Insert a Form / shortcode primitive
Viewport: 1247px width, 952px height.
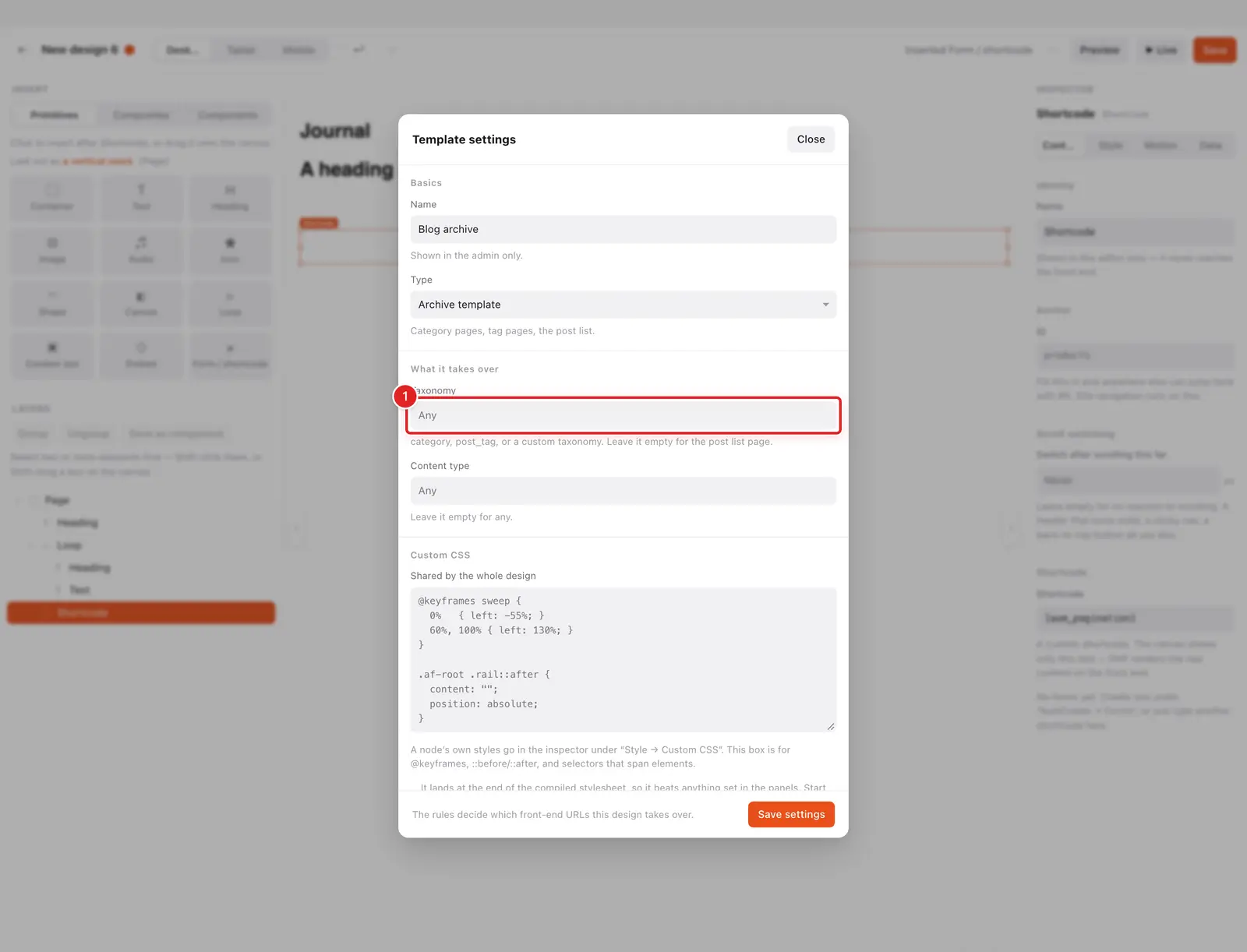pos(230,356)
